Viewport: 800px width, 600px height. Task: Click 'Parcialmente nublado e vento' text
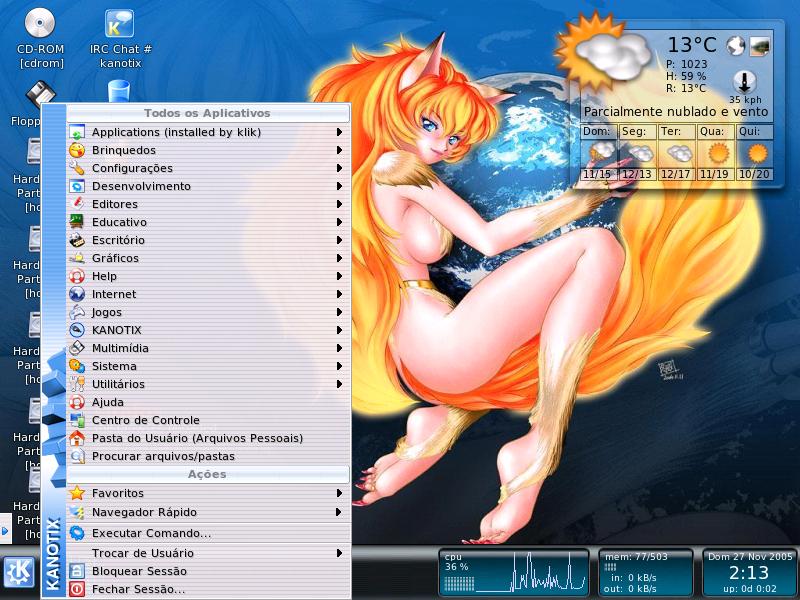pos(676,112)
